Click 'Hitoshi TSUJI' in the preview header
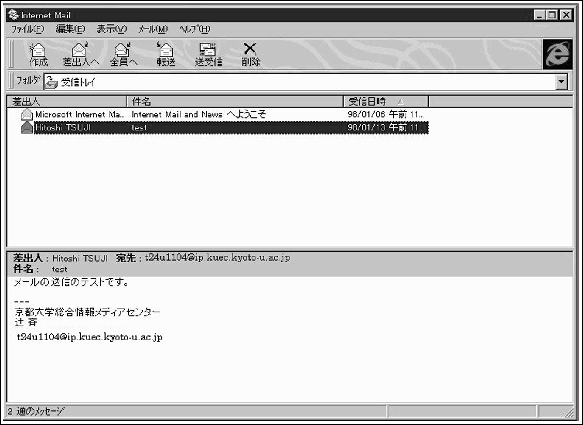The width and height of the screenshot is (583, 425). [80, 258]
